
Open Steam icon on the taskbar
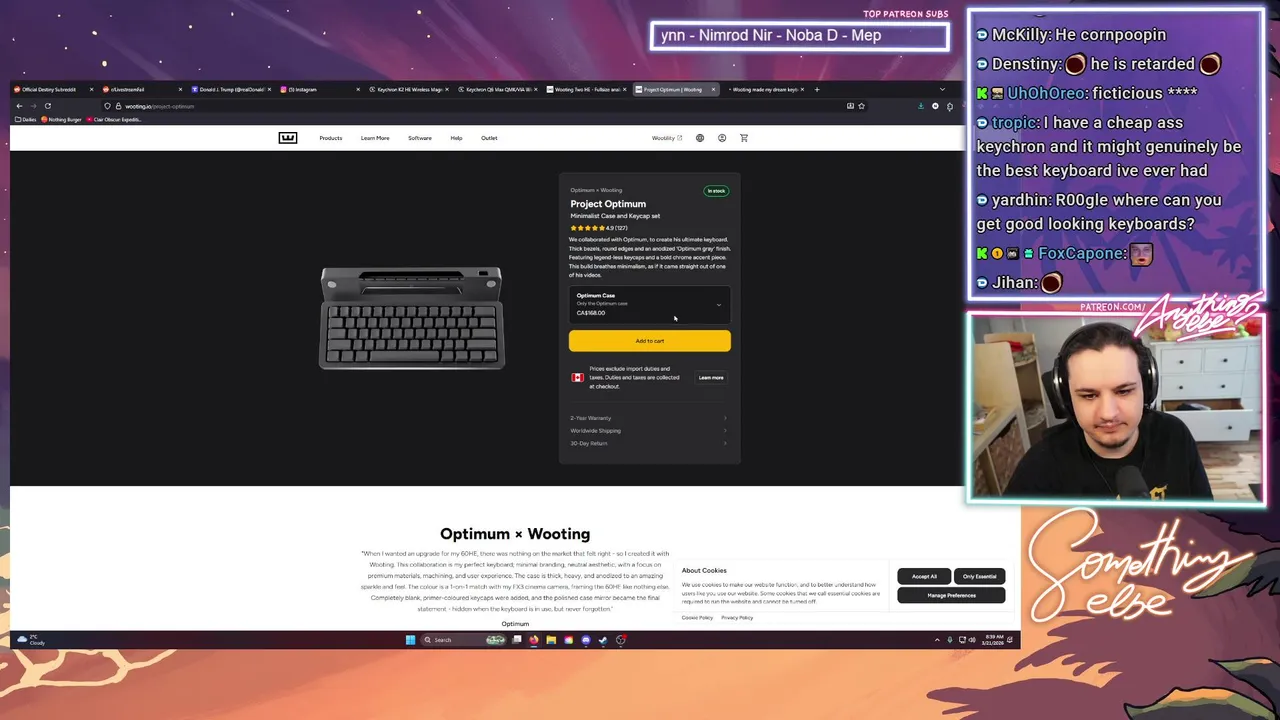(x=603, y=640)
